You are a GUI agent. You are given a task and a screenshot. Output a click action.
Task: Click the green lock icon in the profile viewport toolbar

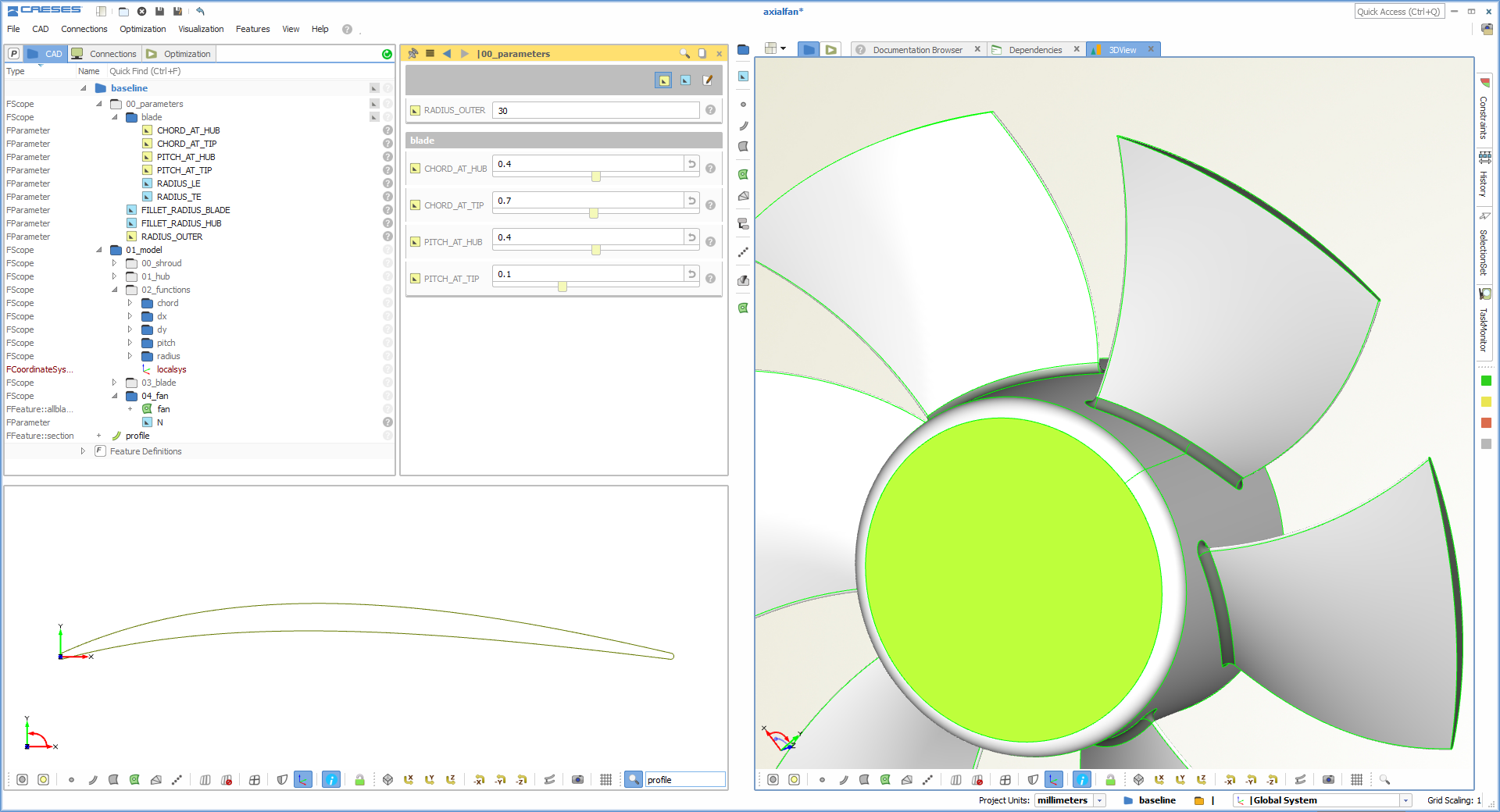click(x=360, y=779)
